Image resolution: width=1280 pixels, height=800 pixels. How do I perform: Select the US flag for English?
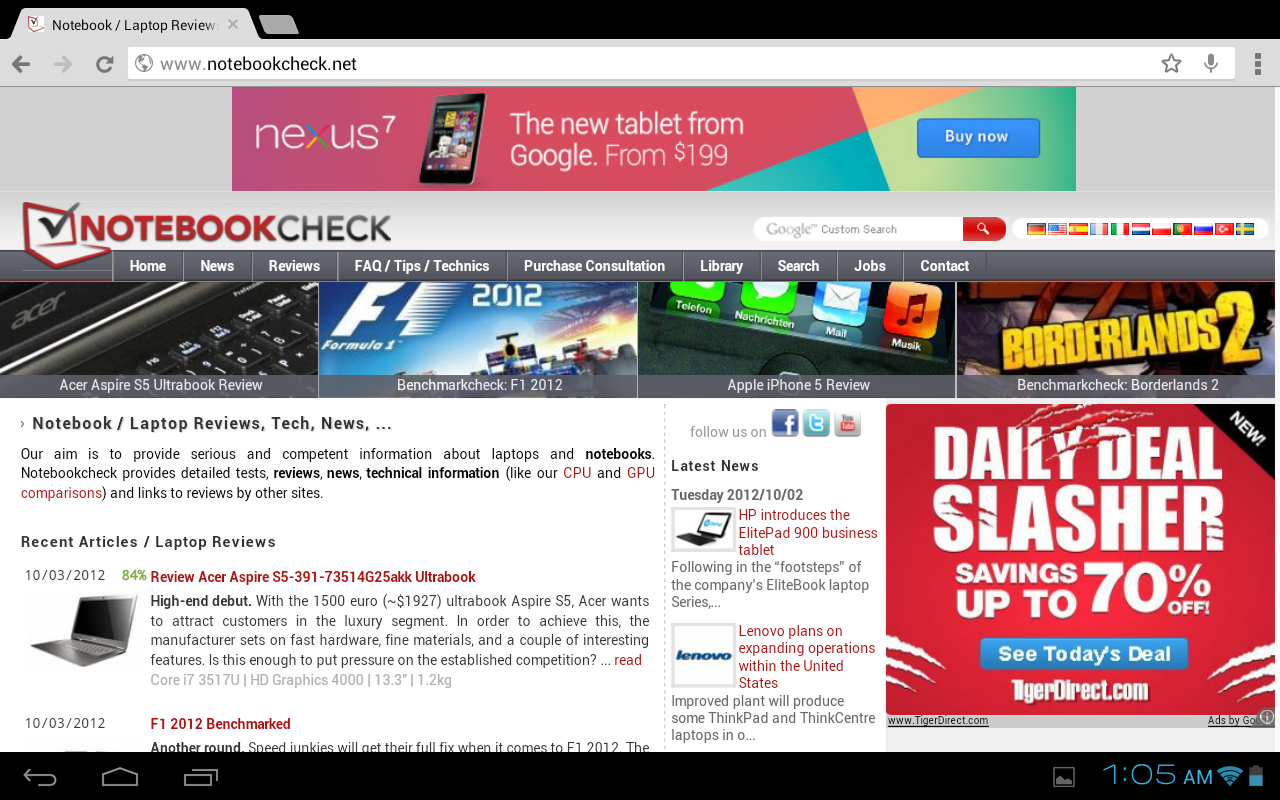(1057, 229)
